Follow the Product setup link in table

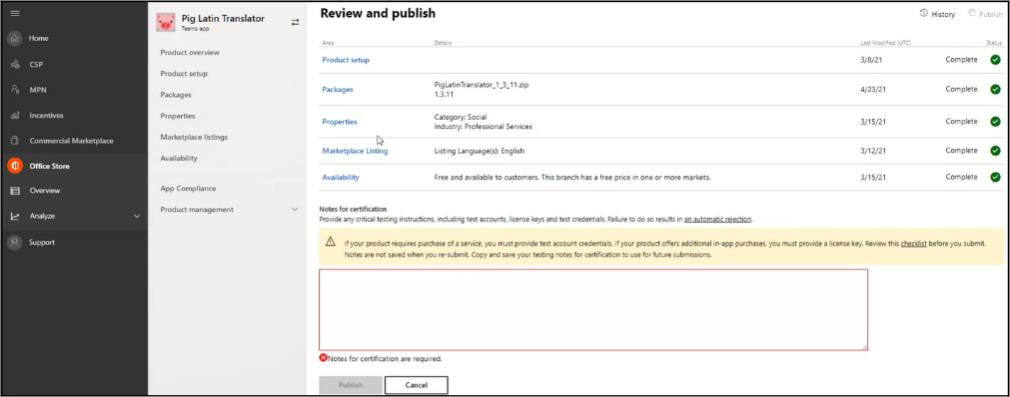tap(346, 60)
